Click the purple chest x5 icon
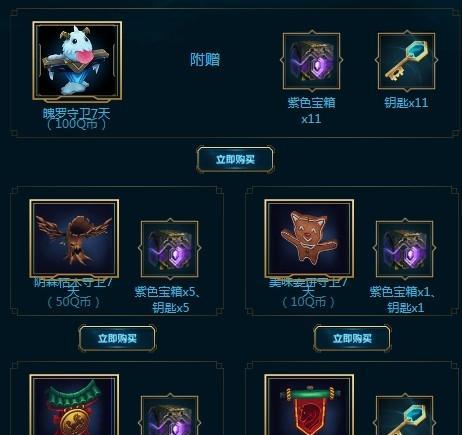 coord(170,249)
